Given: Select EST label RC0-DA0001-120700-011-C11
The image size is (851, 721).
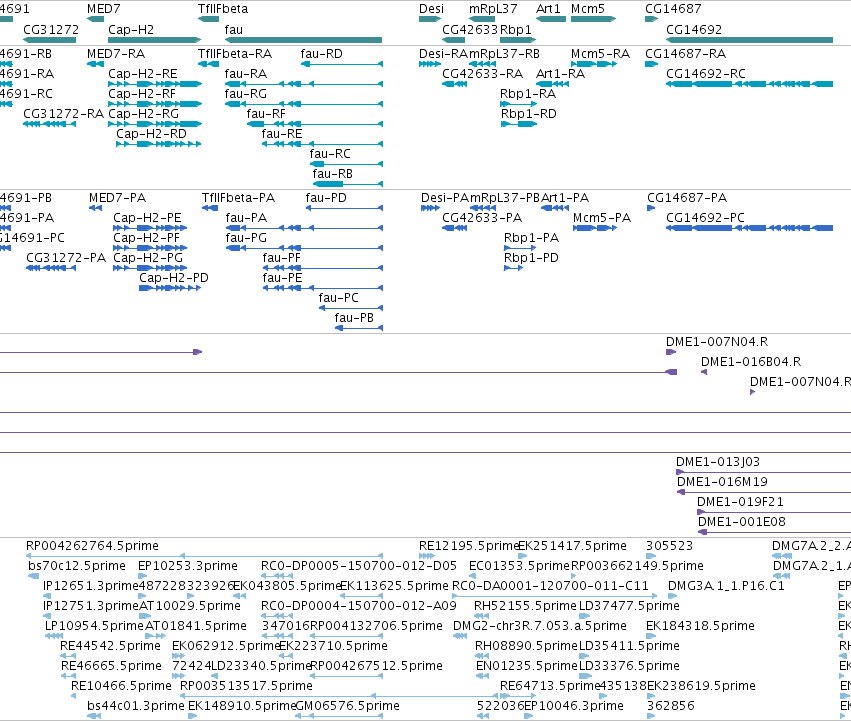Looking at the screenshot, I should 550,586.
